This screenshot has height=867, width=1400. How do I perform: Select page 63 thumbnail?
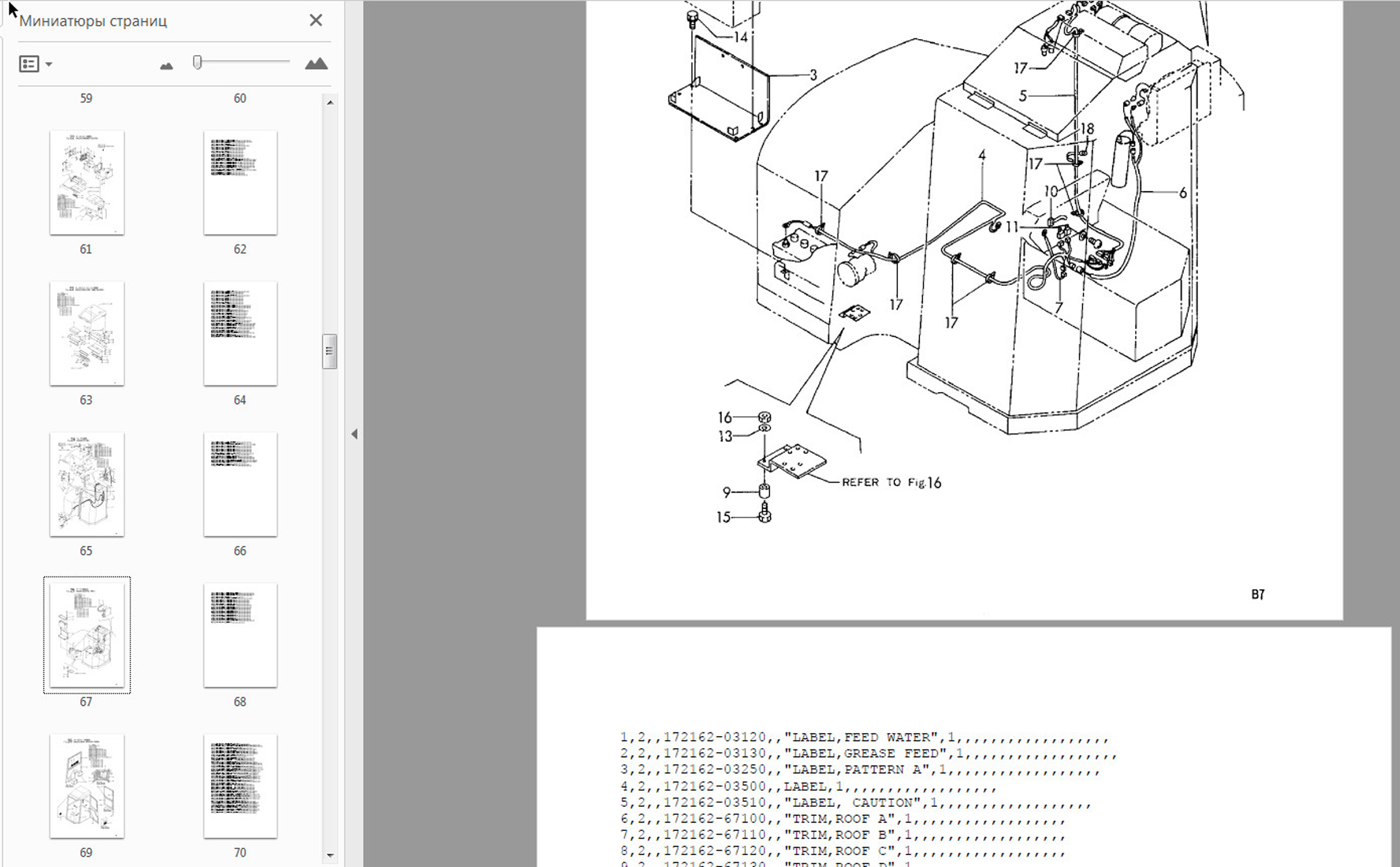pos(87,333)
